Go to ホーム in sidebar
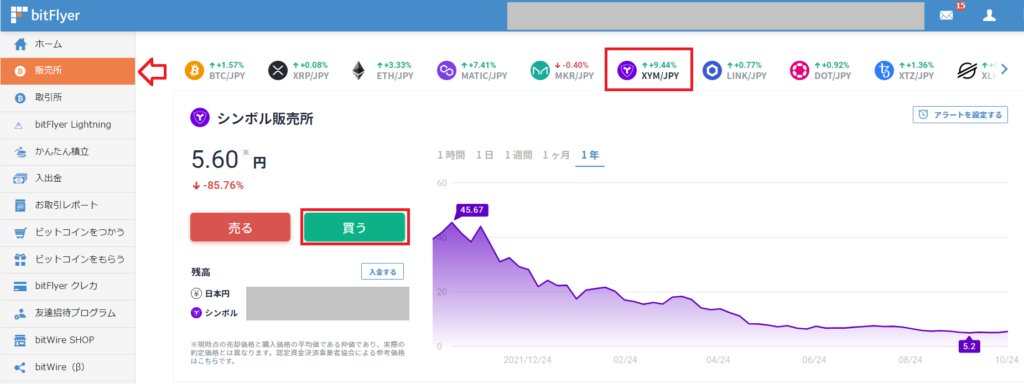1024x384 pixels. pos(68,44)
